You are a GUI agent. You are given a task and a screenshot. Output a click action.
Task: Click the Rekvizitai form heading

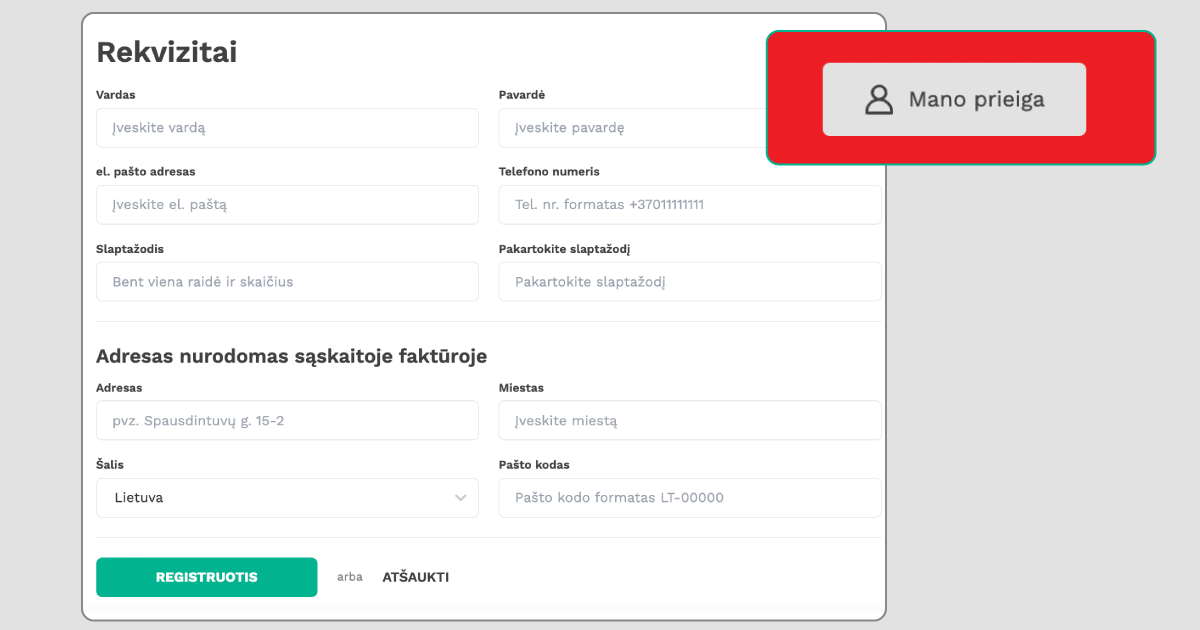(166, 52)
